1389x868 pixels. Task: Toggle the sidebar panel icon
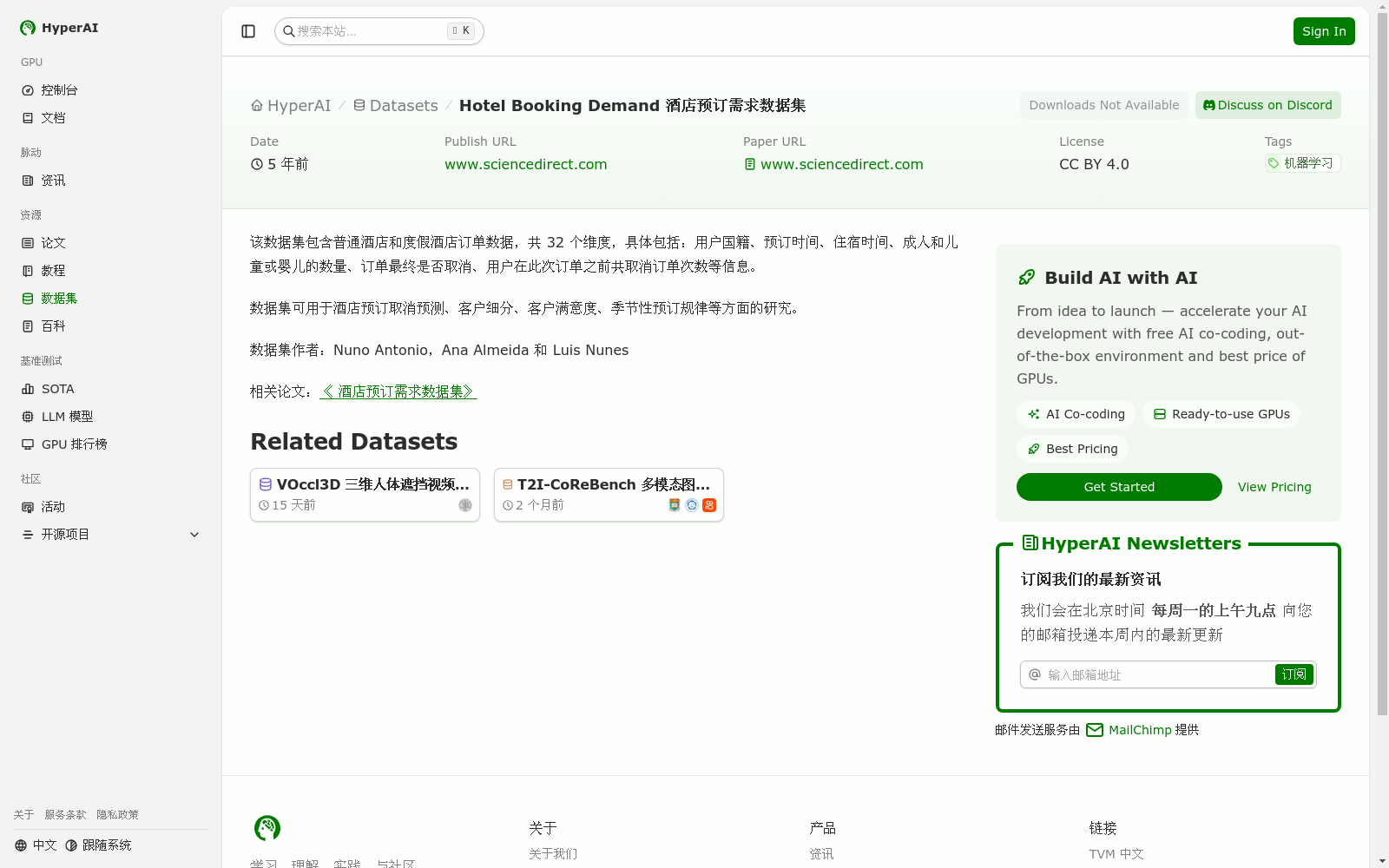248,31
